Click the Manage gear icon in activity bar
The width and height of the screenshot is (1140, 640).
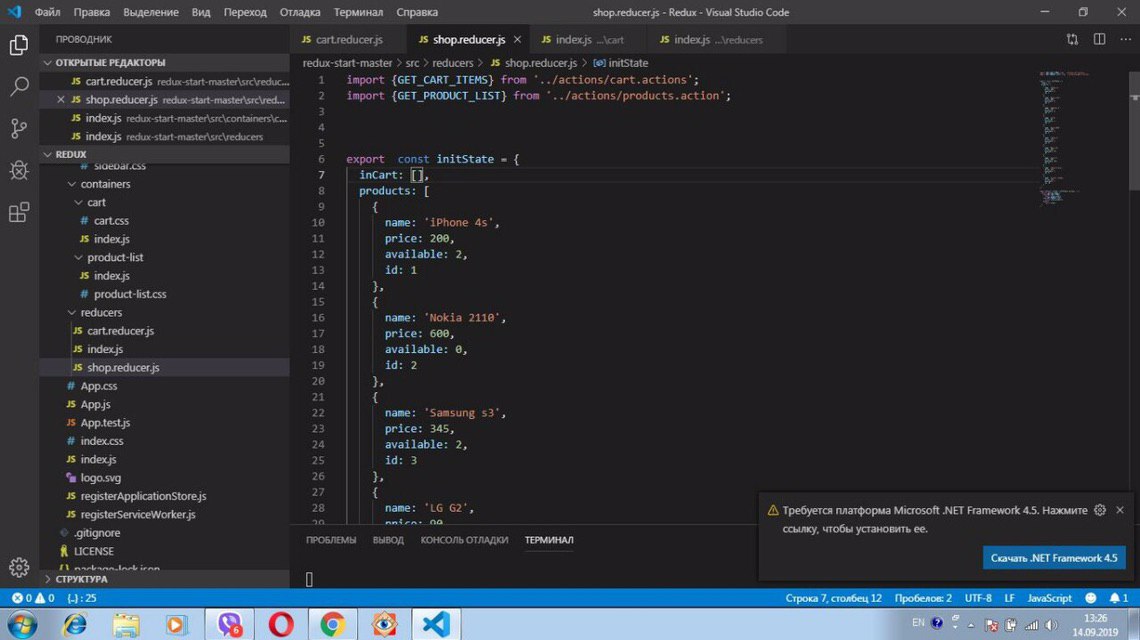pyautogui.click(x=19, y=567)
